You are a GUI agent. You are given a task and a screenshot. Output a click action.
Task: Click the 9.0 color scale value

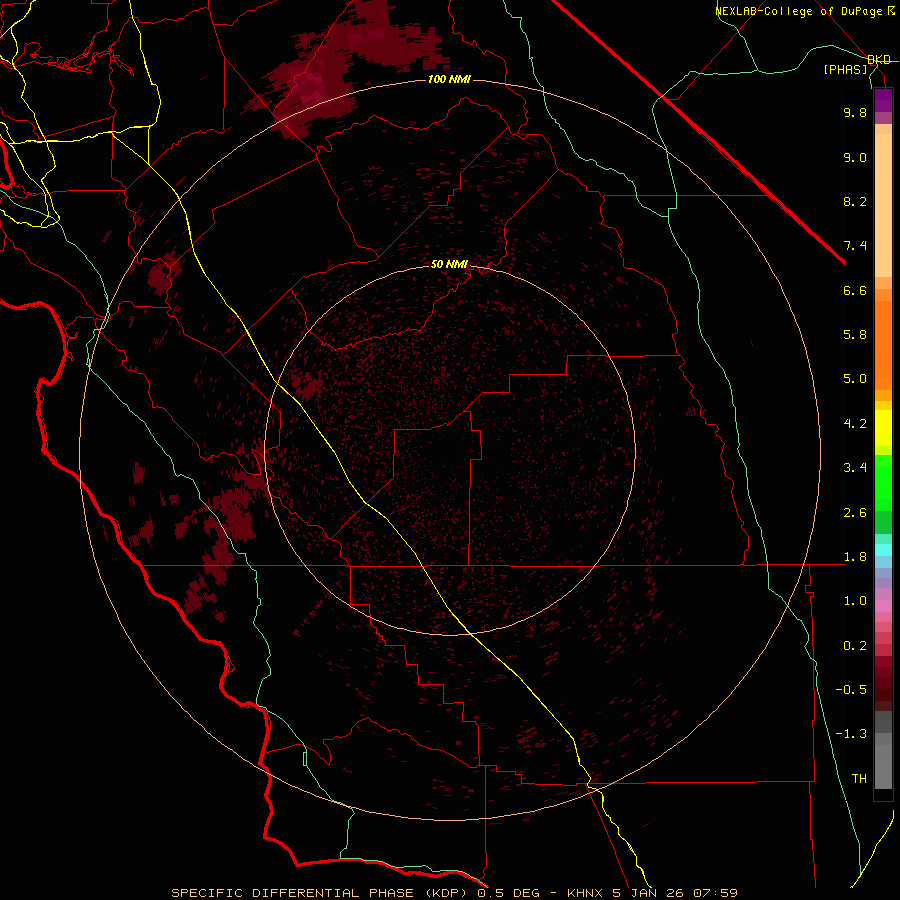pos(855,157)
